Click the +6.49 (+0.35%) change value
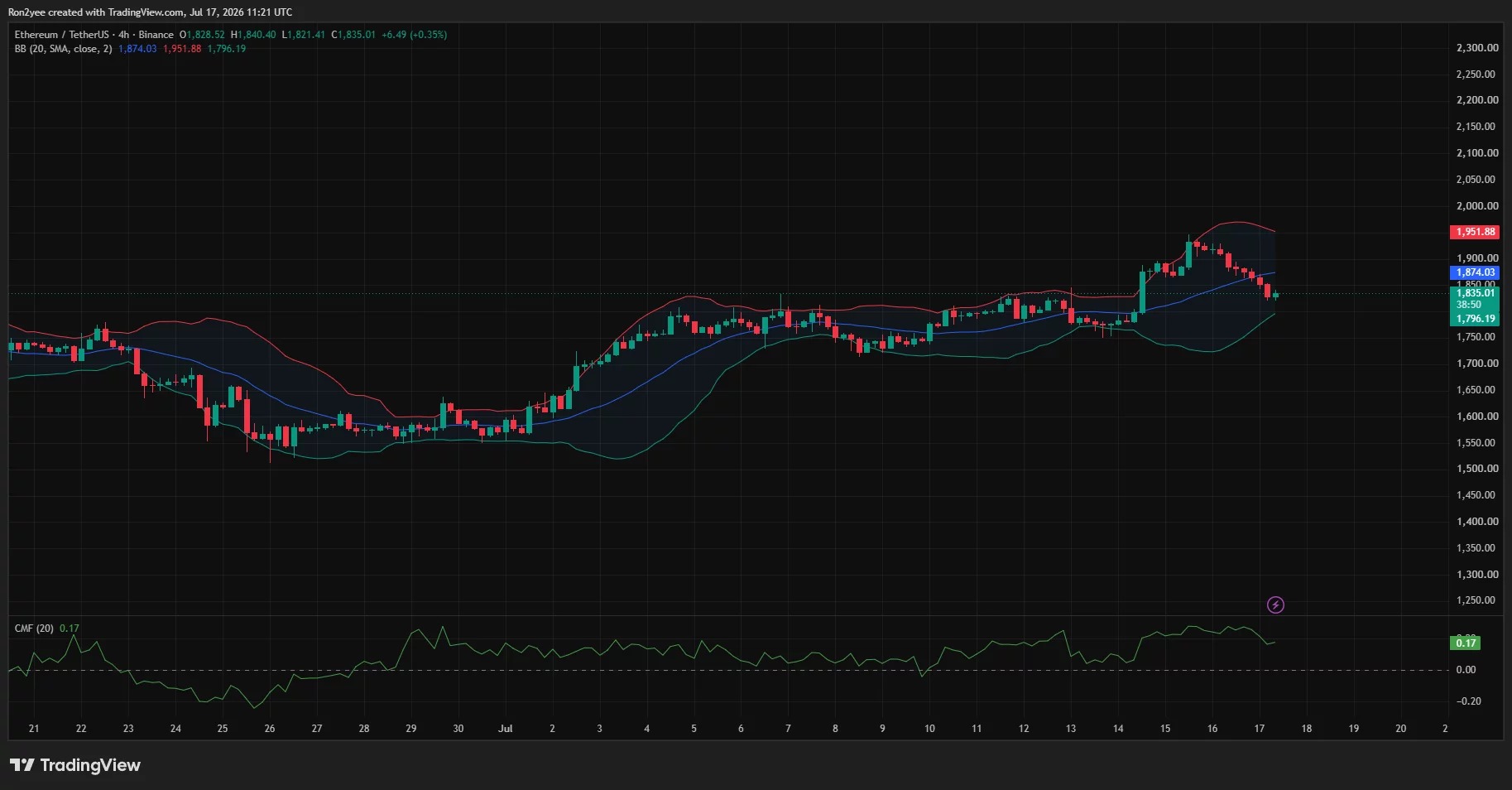This screenshot has height=790, width=1512. tap(414, 35)
